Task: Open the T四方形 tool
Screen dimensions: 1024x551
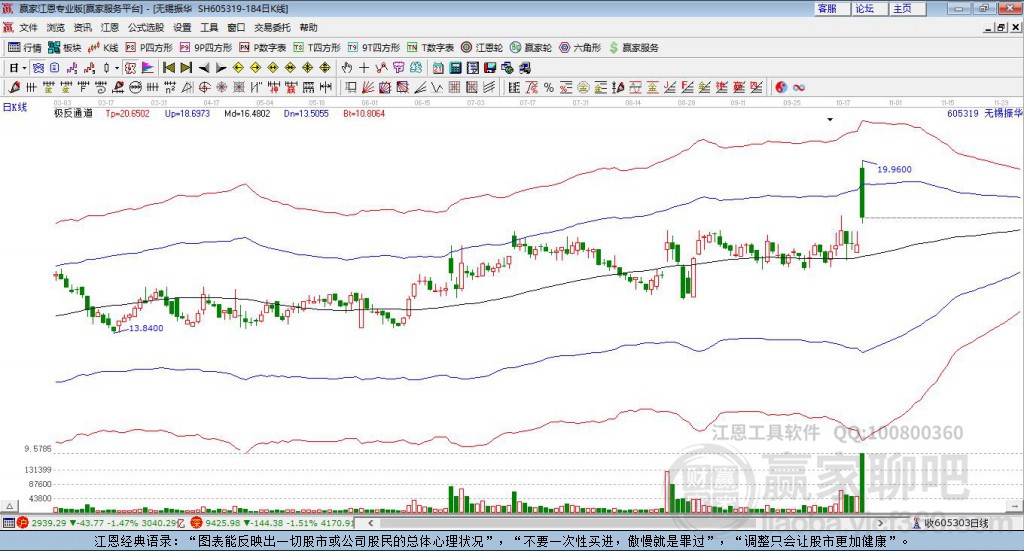Action: [317, 48]
